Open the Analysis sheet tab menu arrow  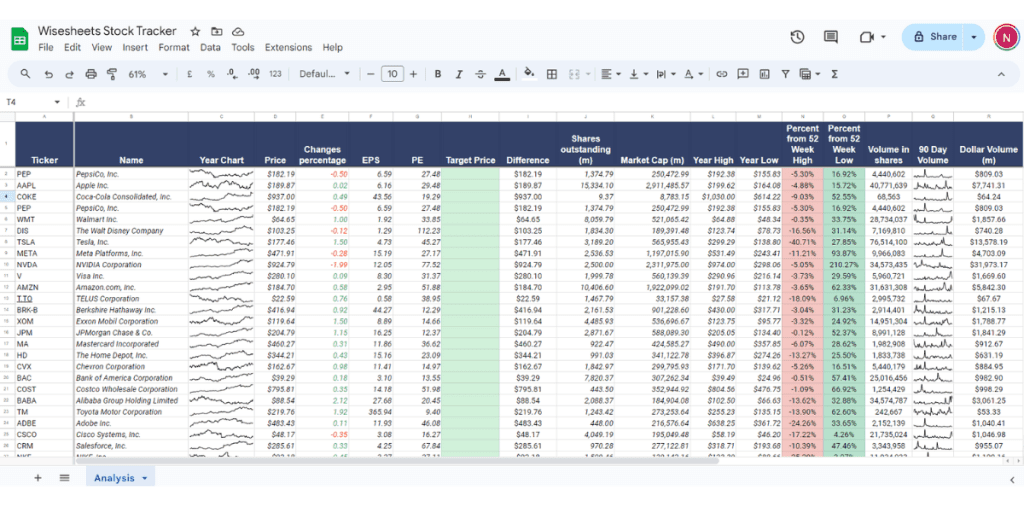145,479
